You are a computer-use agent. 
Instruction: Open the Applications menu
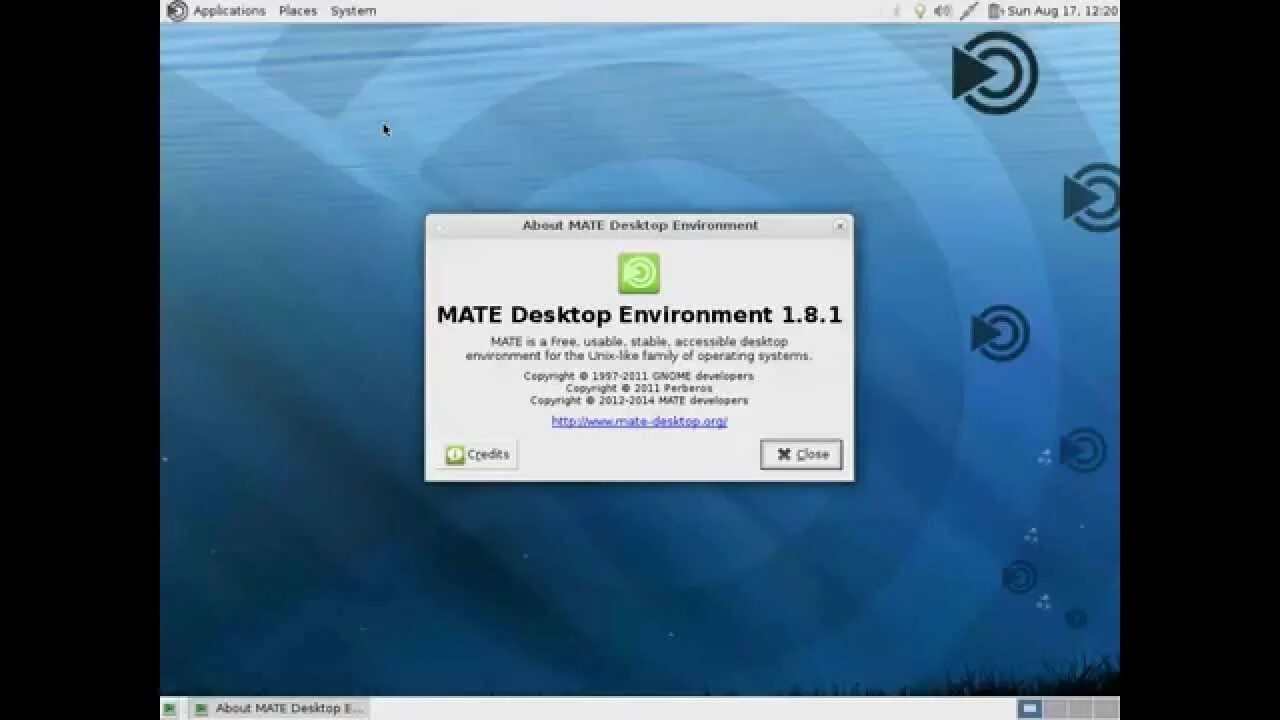tap(229, 11)
